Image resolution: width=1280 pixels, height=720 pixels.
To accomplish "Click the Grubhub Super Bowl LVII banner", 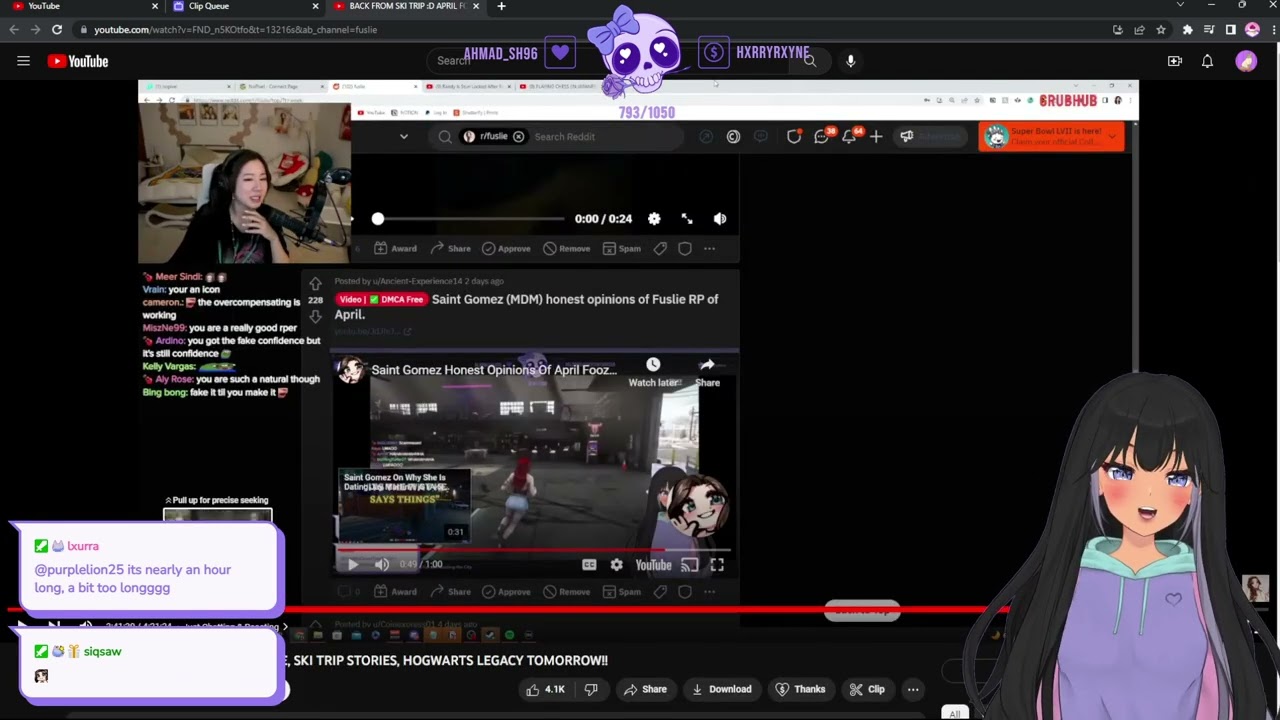I will [1051, 137].
